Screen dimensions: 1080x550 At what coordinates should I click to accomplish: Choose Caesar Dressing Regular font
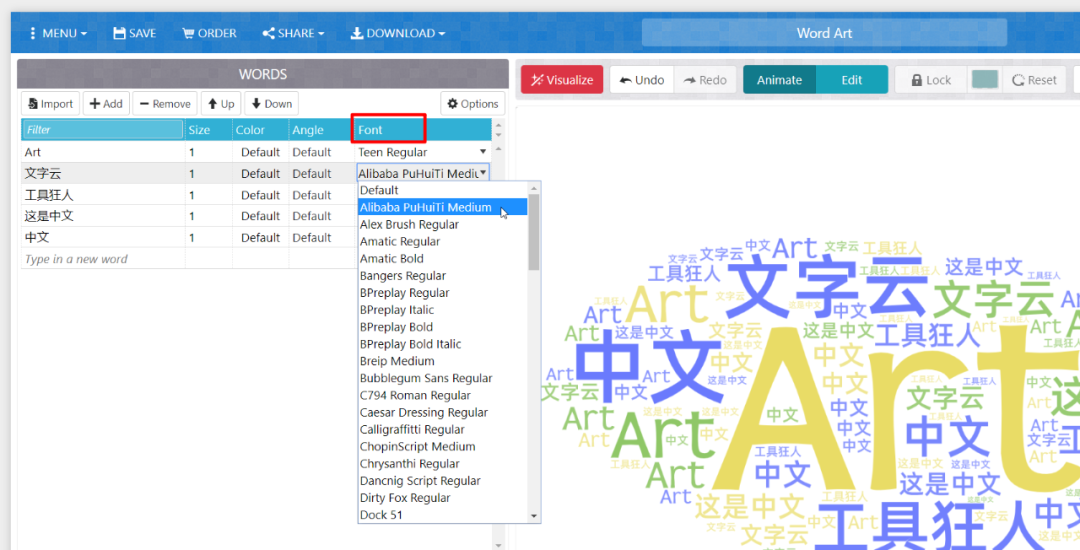pos(443,412)
